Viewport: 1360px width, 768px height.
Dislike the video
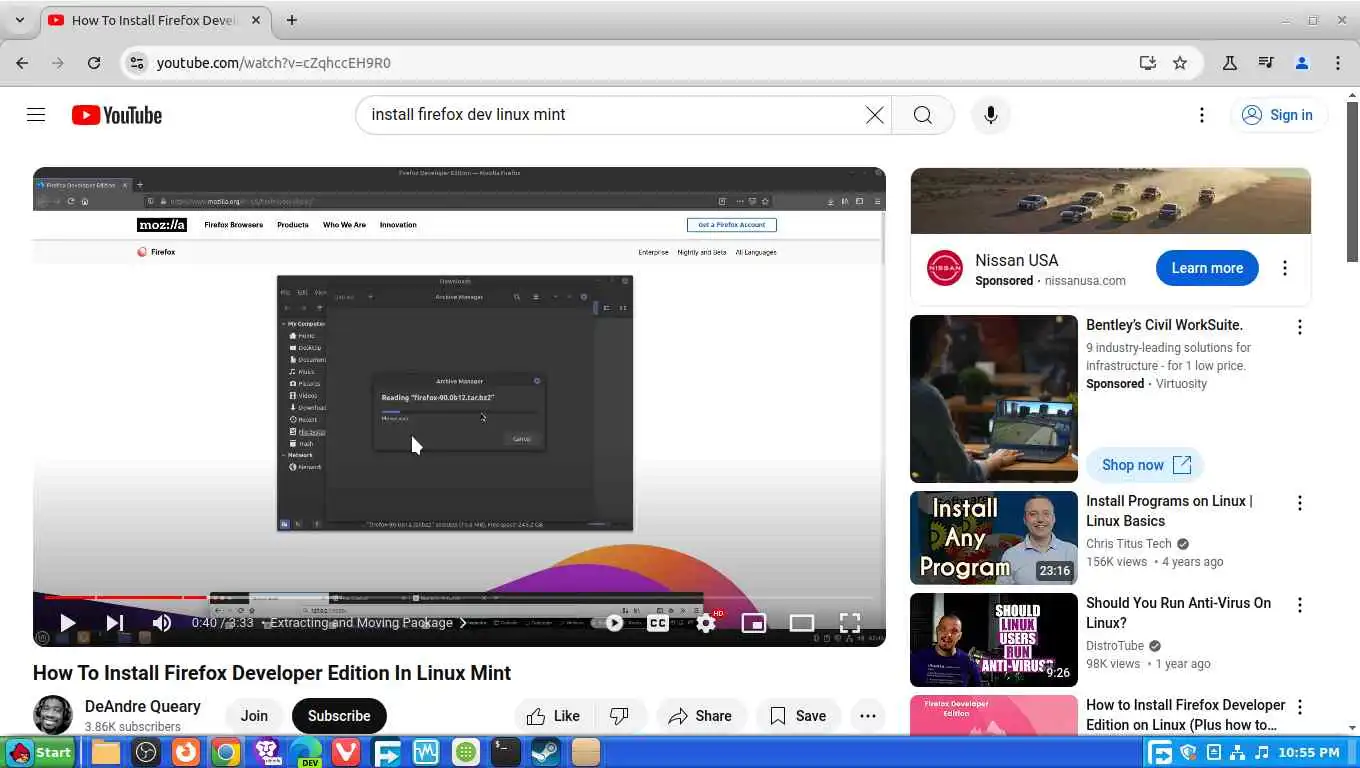[x=620, y=716]
